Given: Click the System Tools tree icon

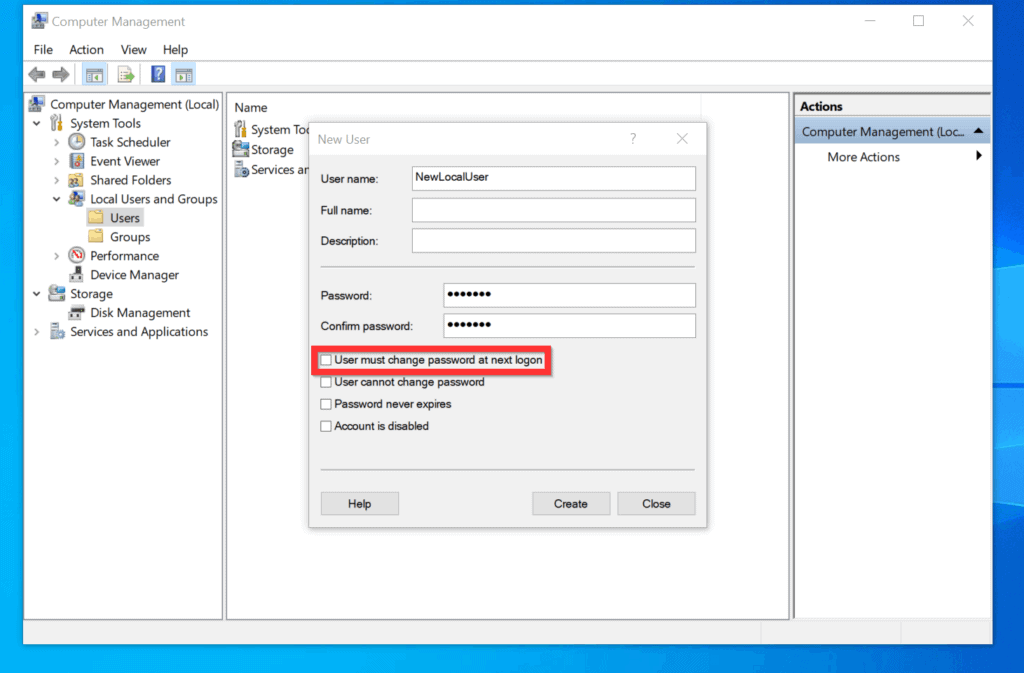Looking at the screenshot, I should pos(57,123).
